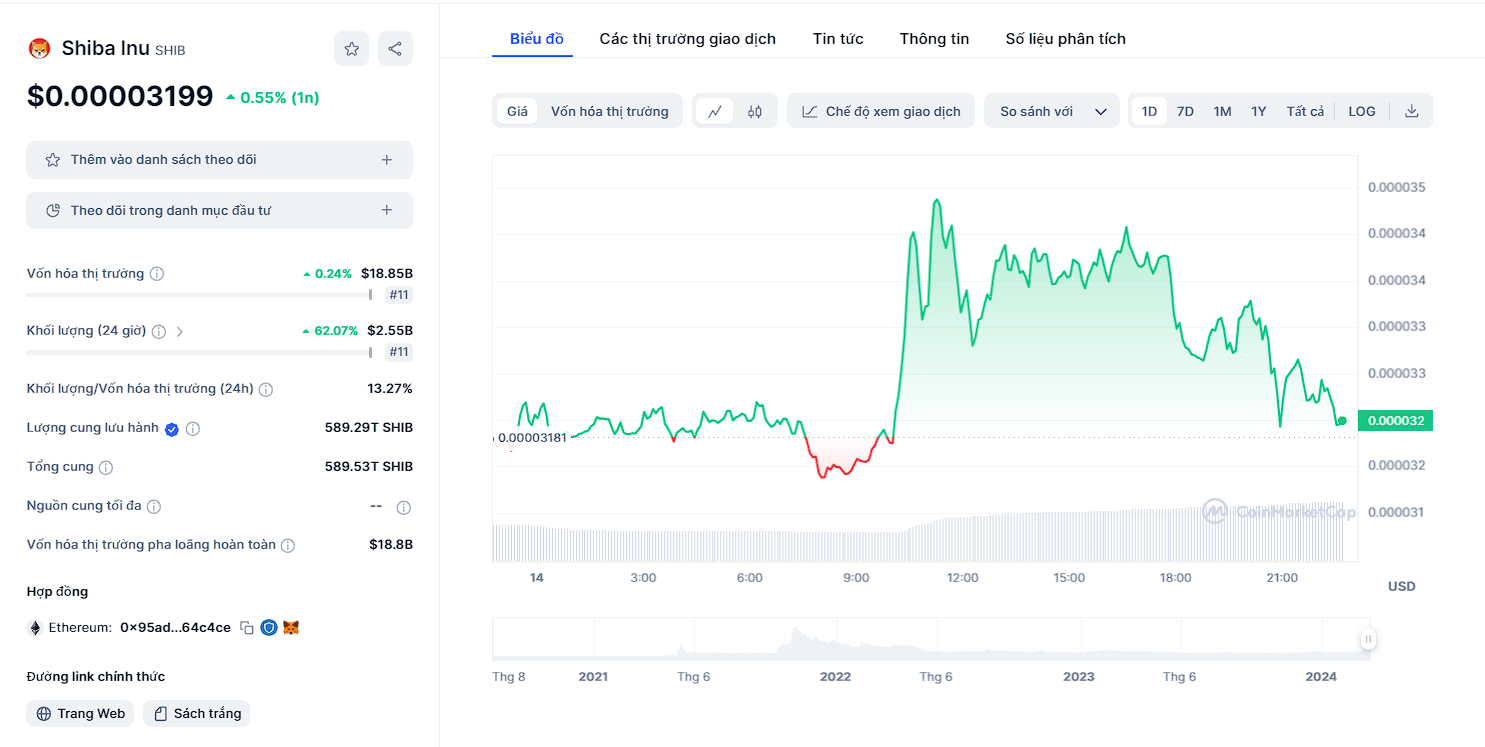
Task: Open the Sách trắng link
Action: pyautogui.click(x=196, y=713)
